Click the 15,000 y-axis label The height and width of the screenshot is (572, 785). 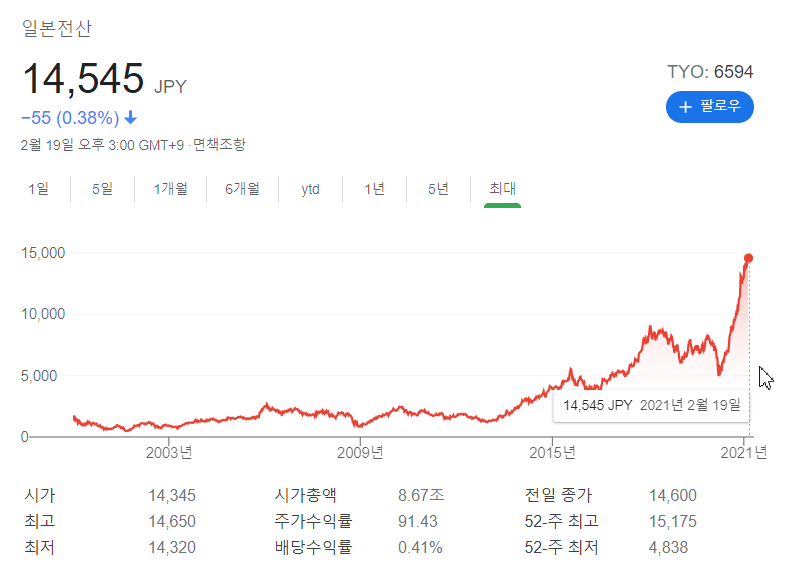(x=43, y=253)
